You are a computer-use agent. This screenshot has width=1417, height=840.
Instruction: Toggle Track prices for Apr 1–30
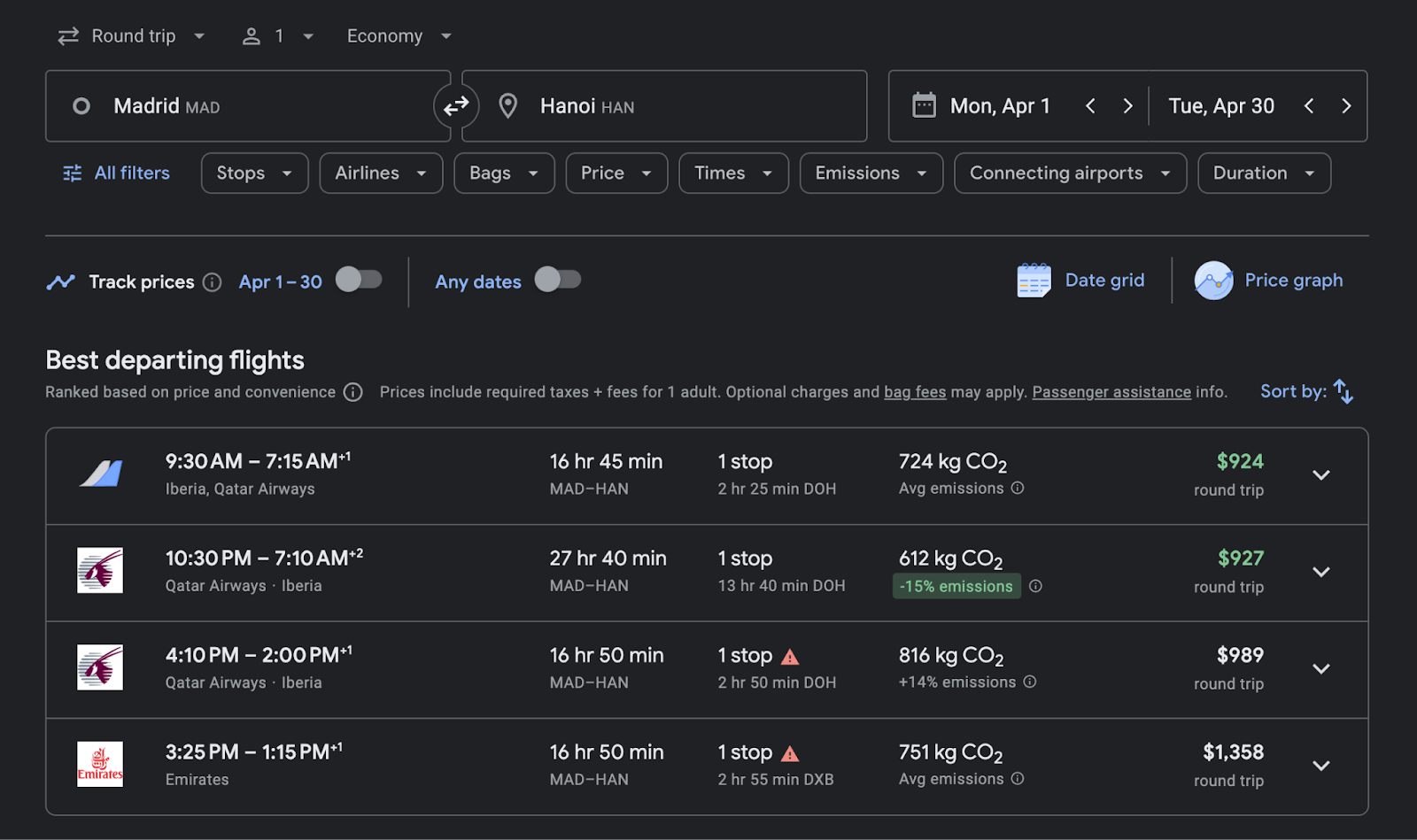(359, 280)
